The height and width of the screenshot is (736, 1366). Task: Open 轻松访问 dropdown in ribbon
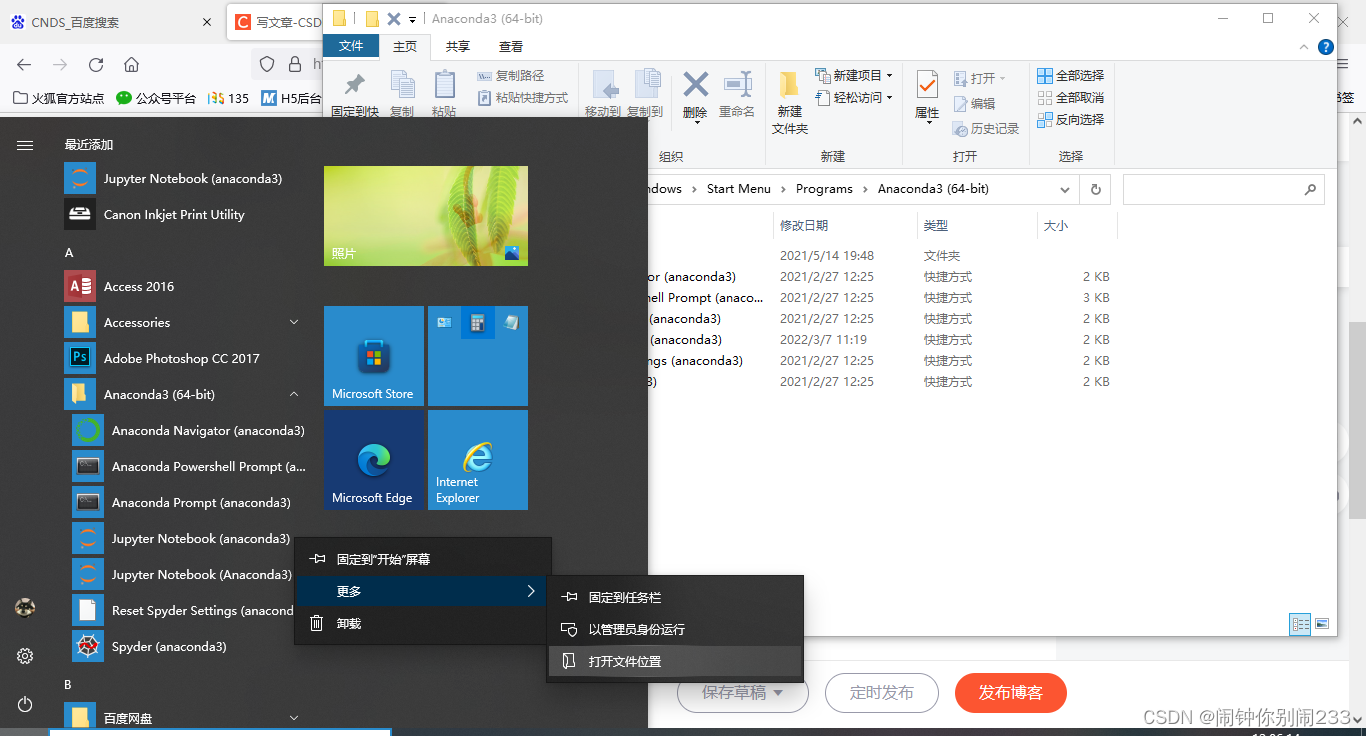click(x=854, y=98)
